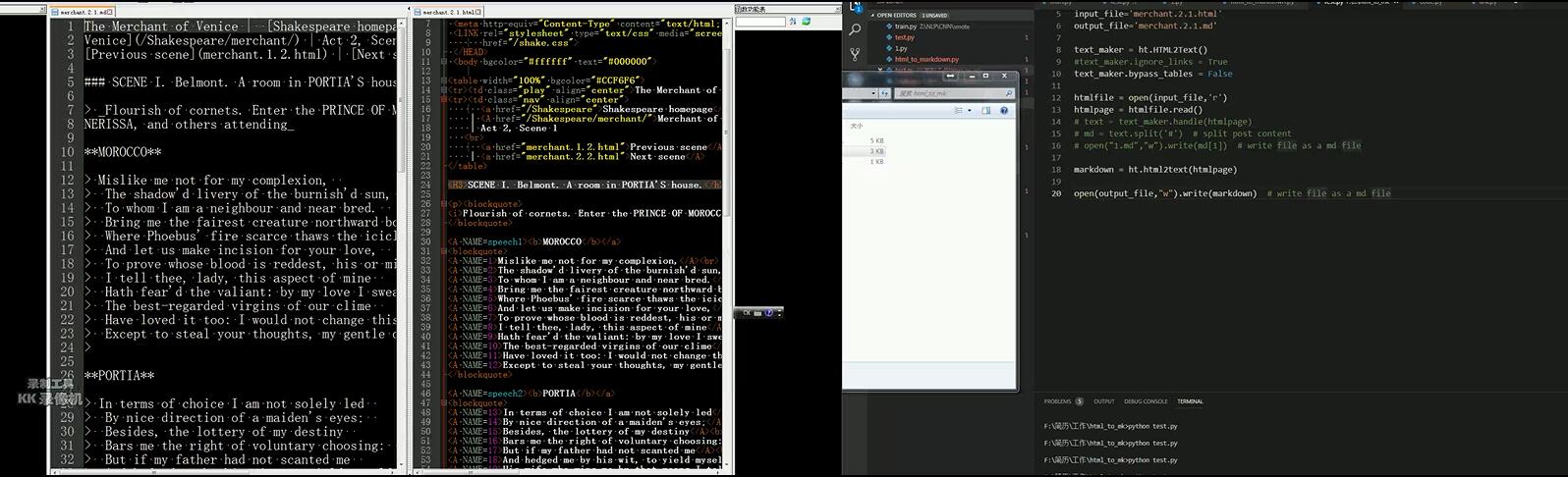
Task: Open the view options dropdown arrow in file explorer
Action: click(969, 111)
